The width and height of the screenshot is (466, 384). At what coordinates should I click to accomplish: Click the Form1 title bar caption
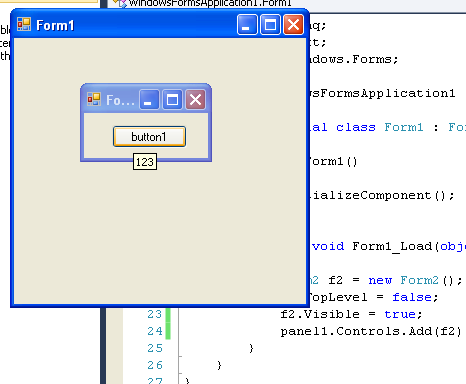pos(55,25)
